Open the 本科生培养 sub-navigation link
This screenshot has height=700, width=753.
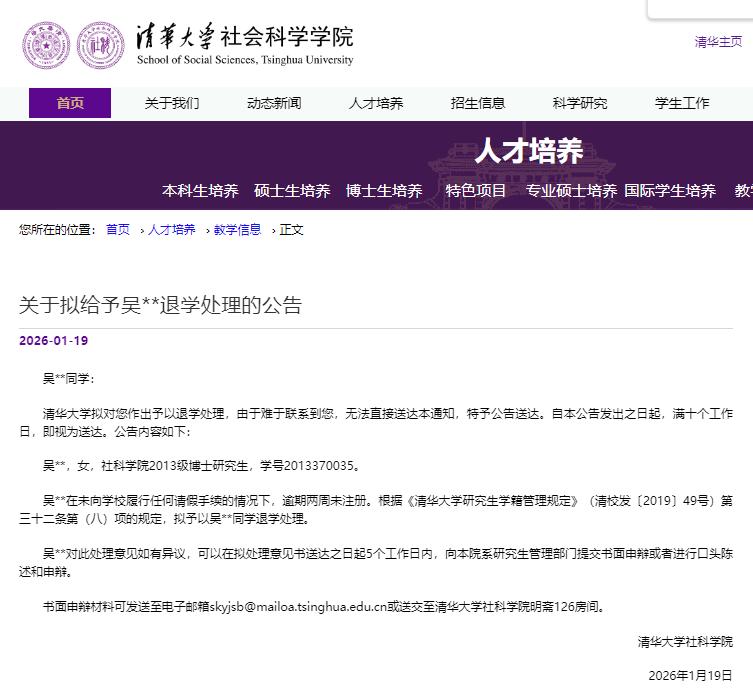tap(200, 191)
